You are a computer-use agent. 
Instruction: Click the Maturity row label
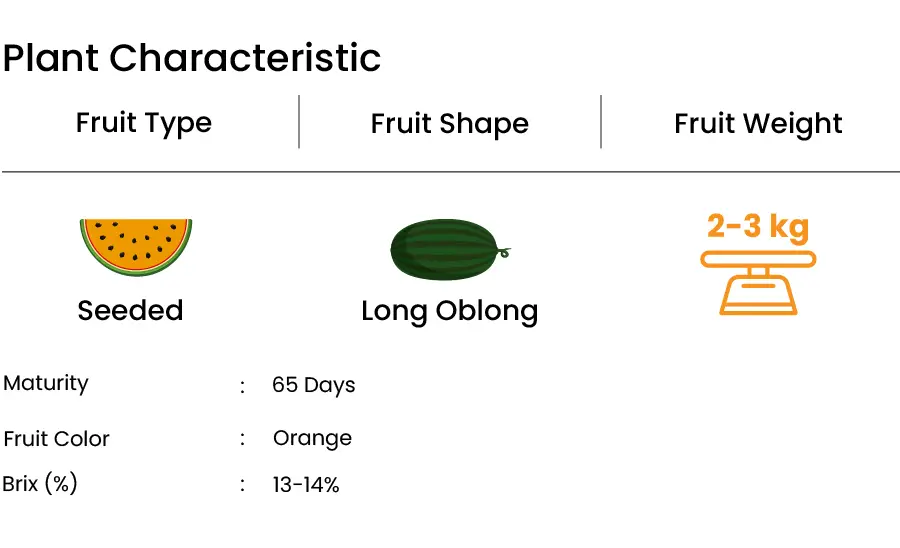tap(46, 383)
